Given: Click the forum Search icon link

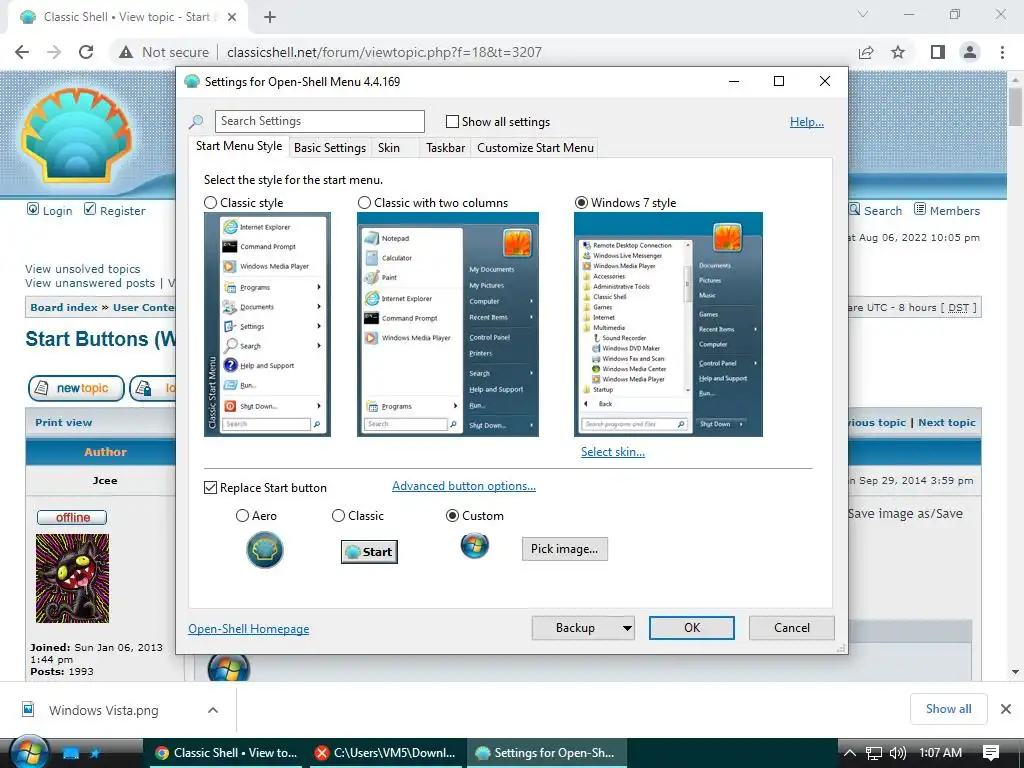Looking at the screenshot, I should (854, 210).
